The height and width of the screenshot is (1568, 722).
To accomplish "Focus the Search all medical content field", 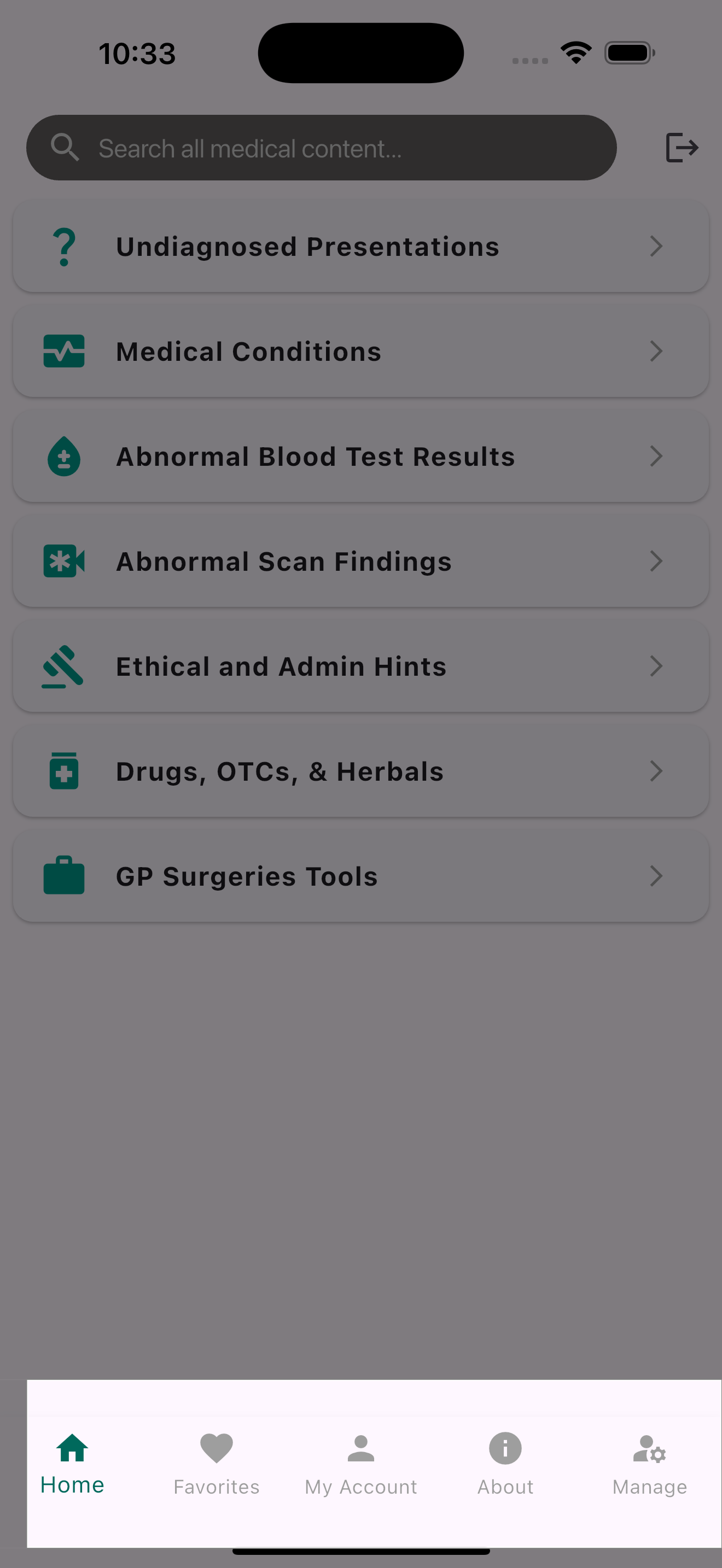I will click(341, 149).
